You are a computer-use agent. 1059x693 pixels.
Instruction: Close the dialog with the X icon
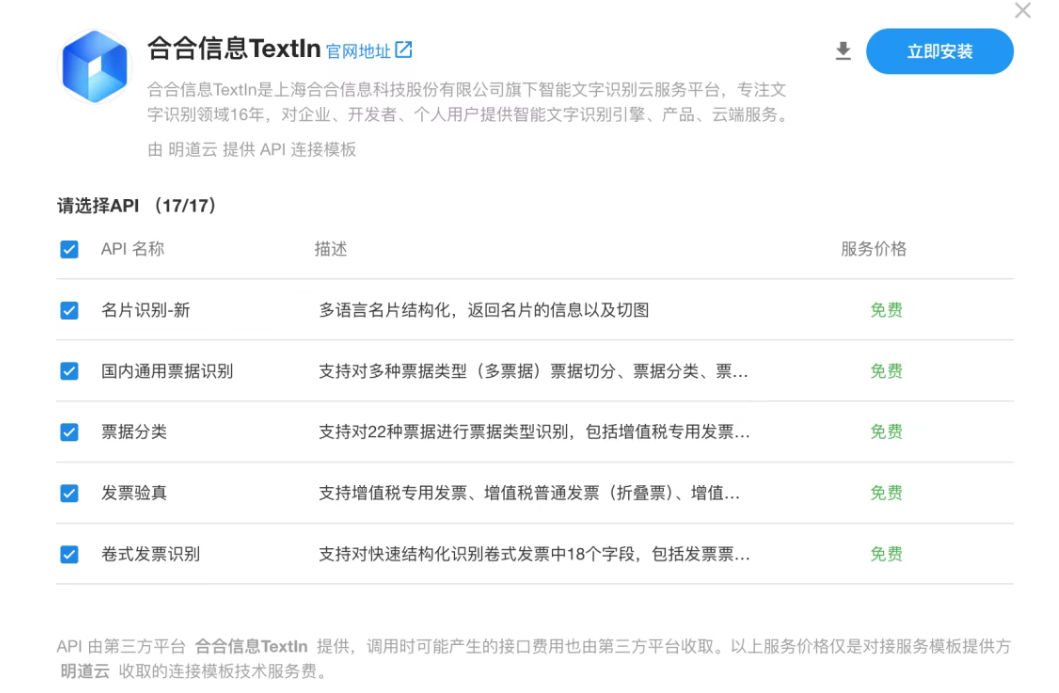click(x=1023, y=10)
